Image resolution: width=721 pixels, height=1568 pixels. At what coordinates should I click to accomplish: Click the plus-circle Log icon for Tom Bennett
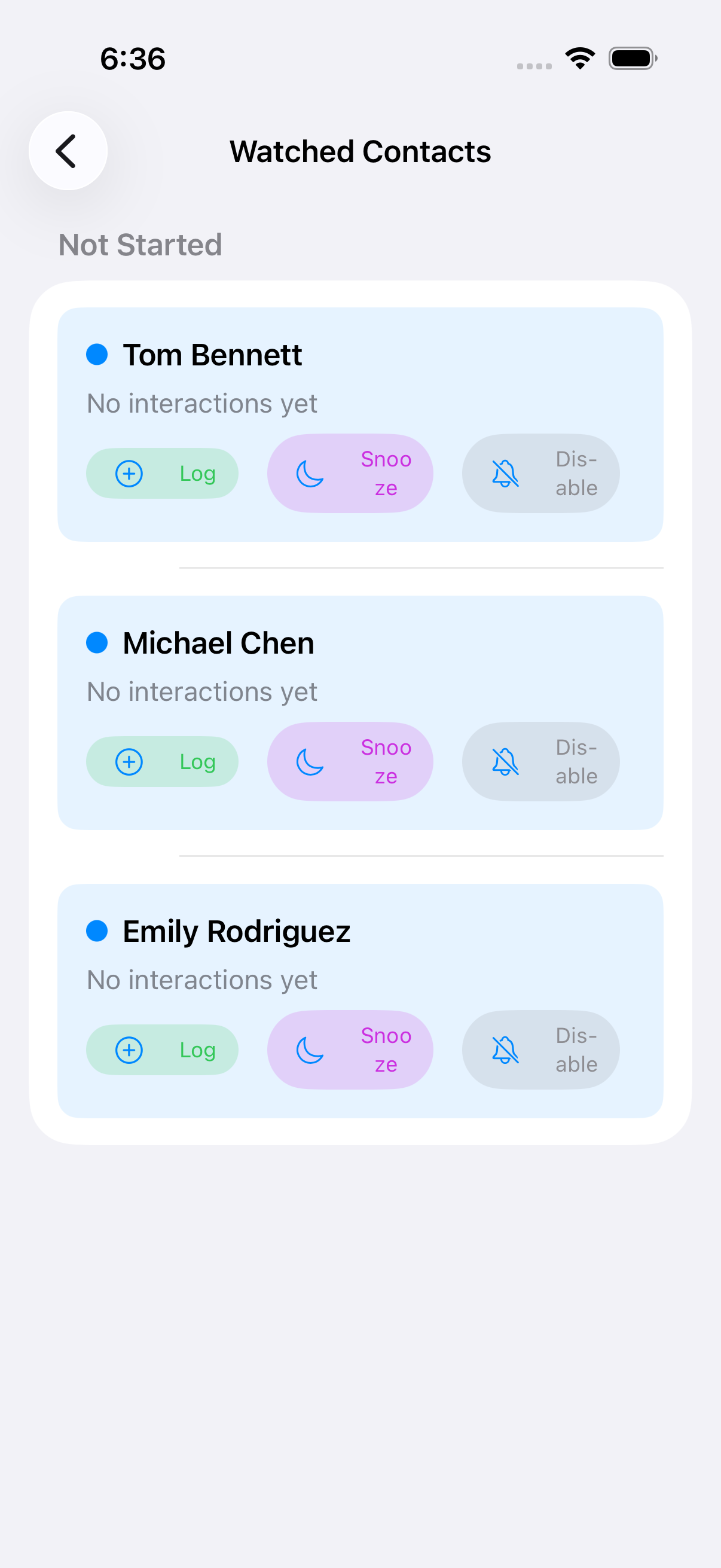[x=129, y=473]
